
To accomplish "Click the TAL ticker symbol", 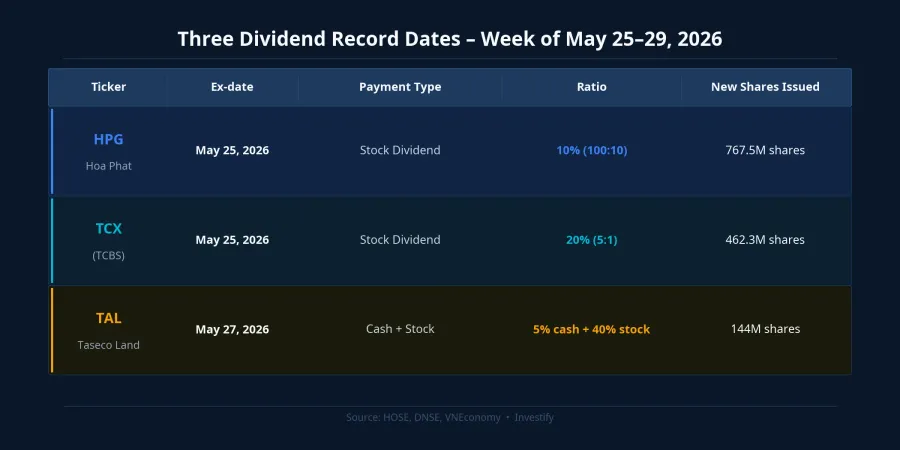I will [108, 319].
